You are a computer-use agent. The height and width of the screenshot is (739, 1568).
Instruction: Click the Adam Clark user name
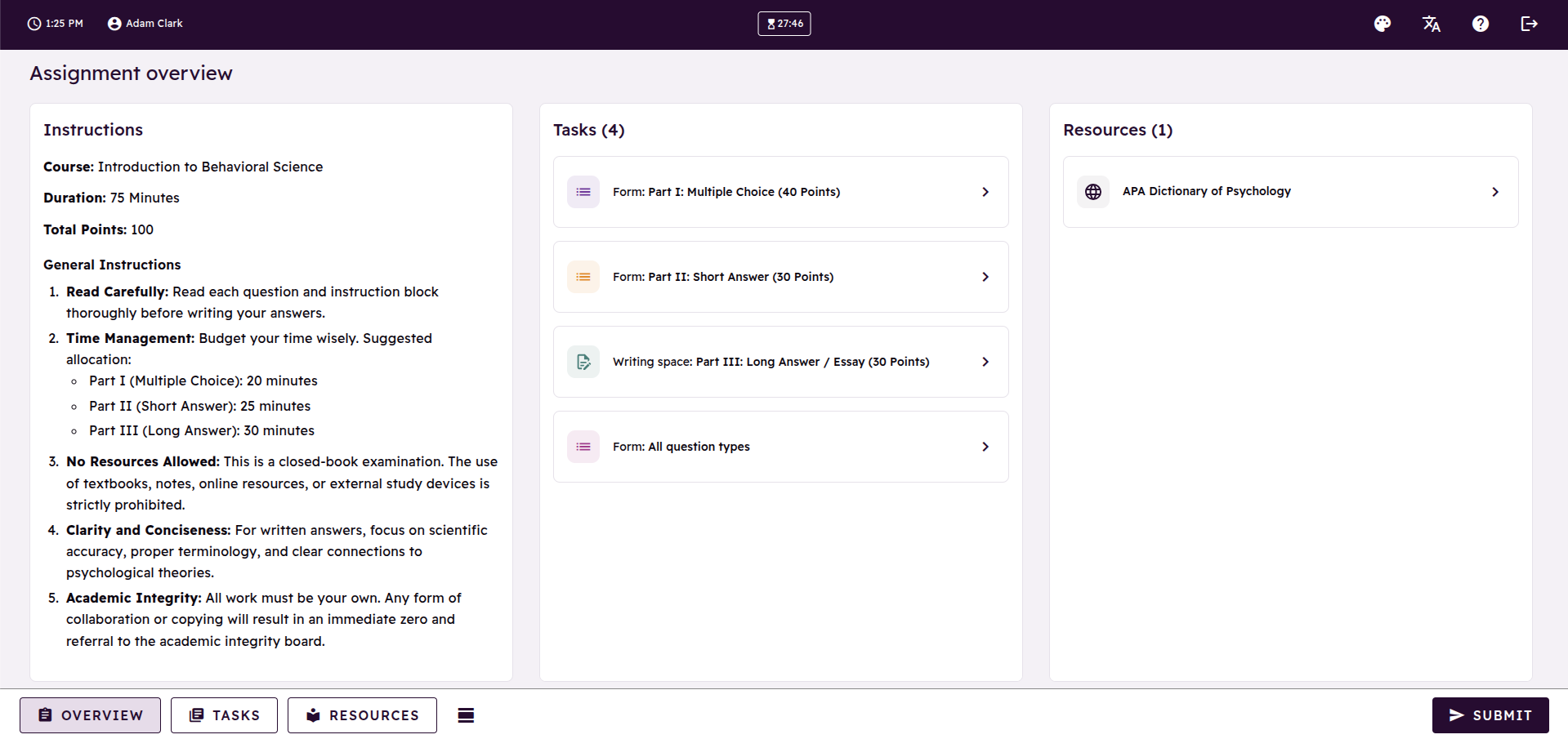[154, 24]
